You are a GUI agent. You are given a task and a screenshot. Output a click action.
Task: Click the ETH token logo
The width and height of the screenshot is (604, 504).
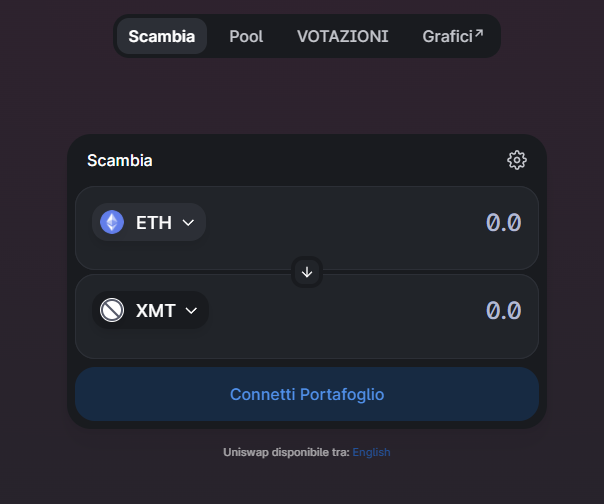tap(112, 222)
